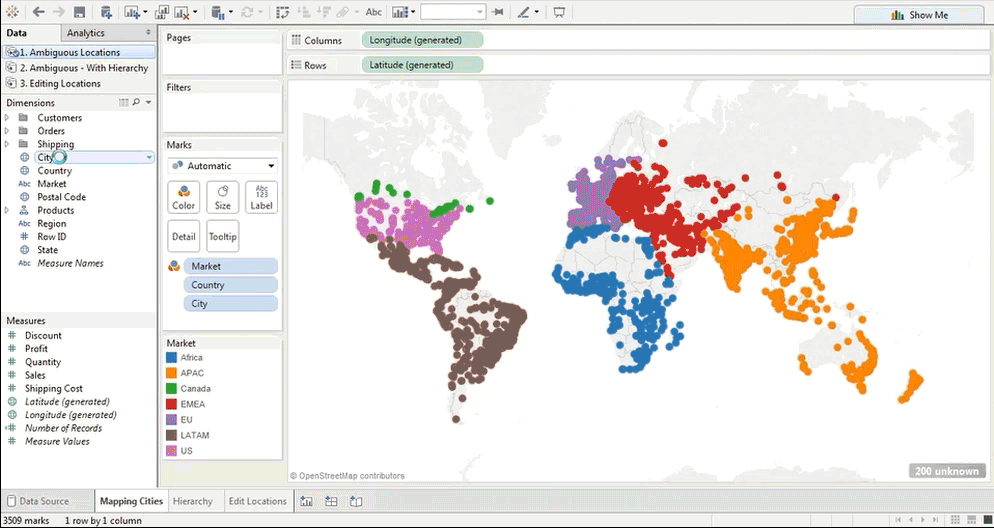Open the City field dropdown arrow
994x528 pixels.
pos(149,158)
